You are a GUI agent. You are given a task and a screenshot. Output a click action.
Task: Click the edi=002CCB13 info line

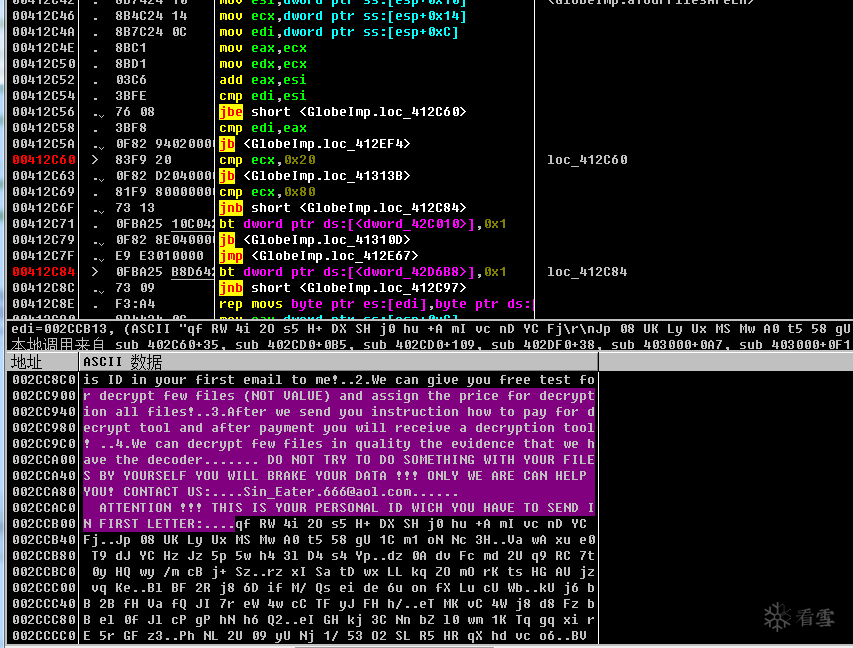(430, 329)
